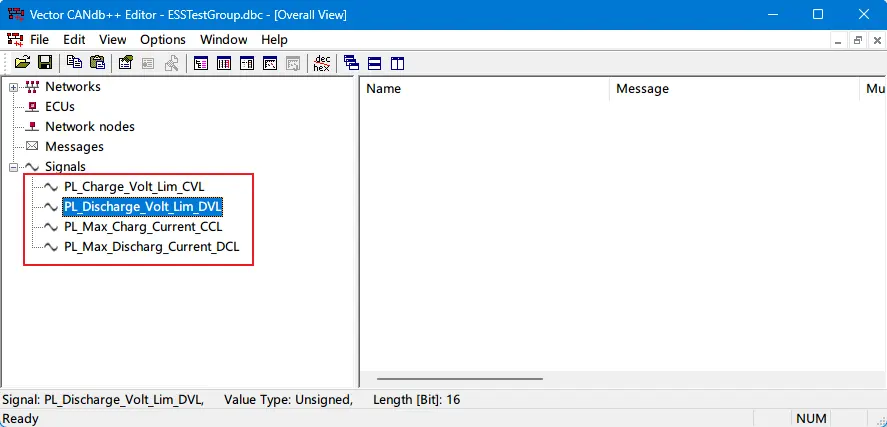Select the PL_Charge_Volt_Lim_CVL signal
The image size is (887, 427).
140,187
